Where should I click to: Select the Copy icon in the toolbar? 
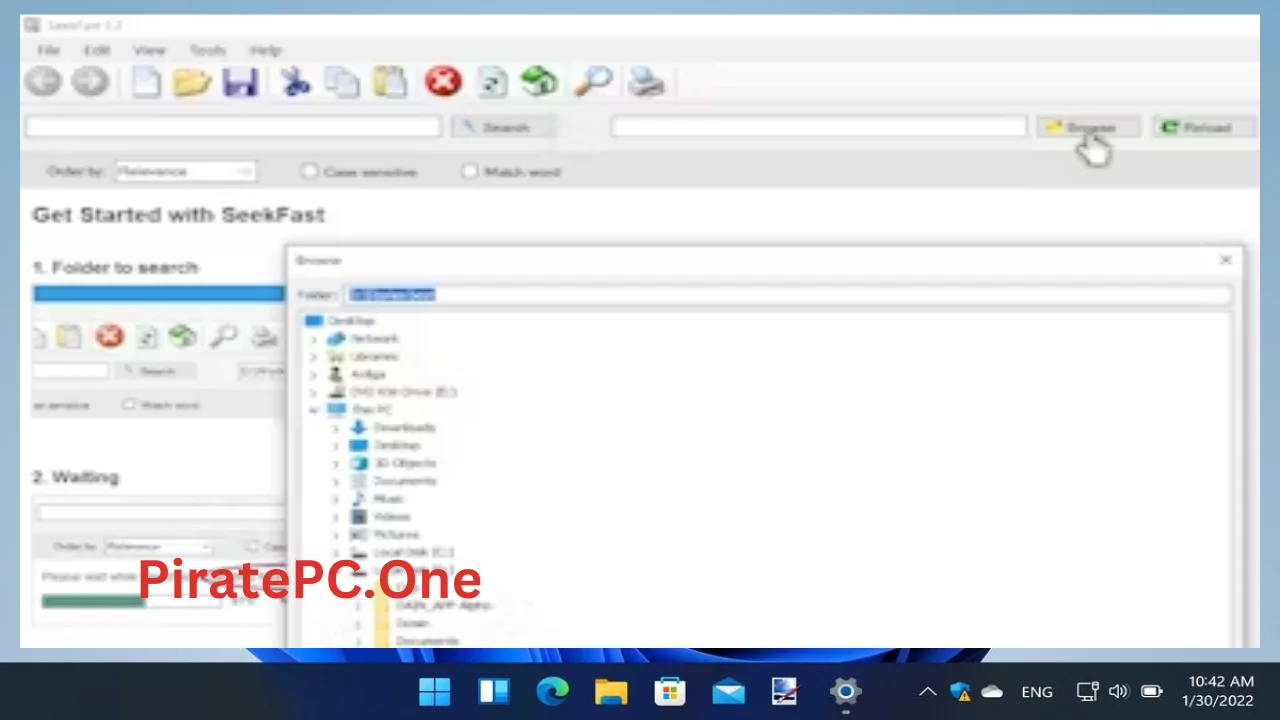[342, 82]
